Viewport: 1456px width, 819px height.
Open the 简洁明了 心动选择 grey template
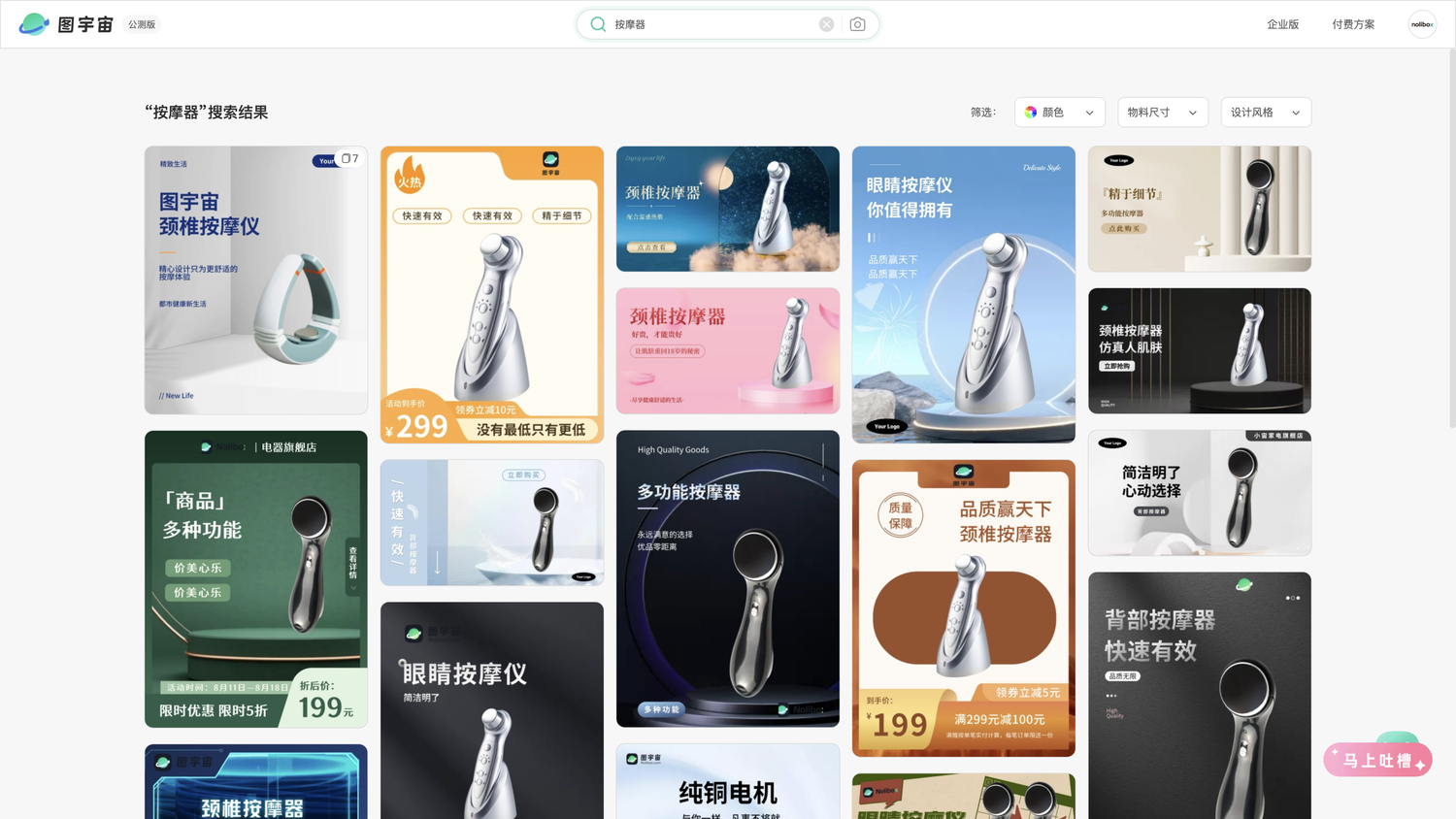1200,493
